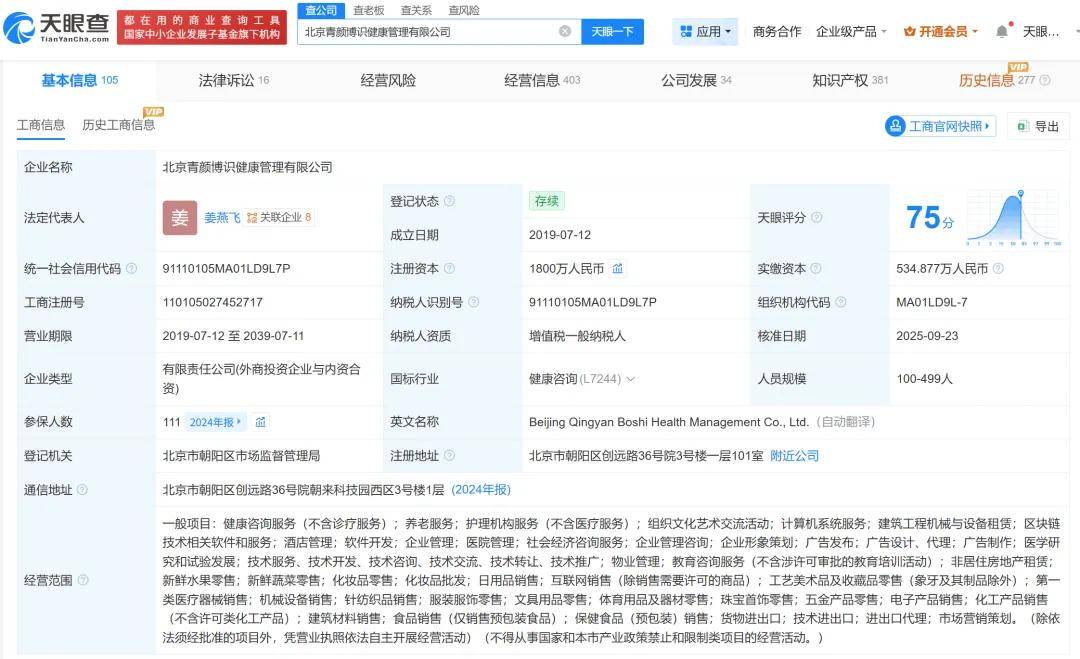Switch to 查老板 search tab
The height and width of the screenshot is (659, 1080).
368,10
